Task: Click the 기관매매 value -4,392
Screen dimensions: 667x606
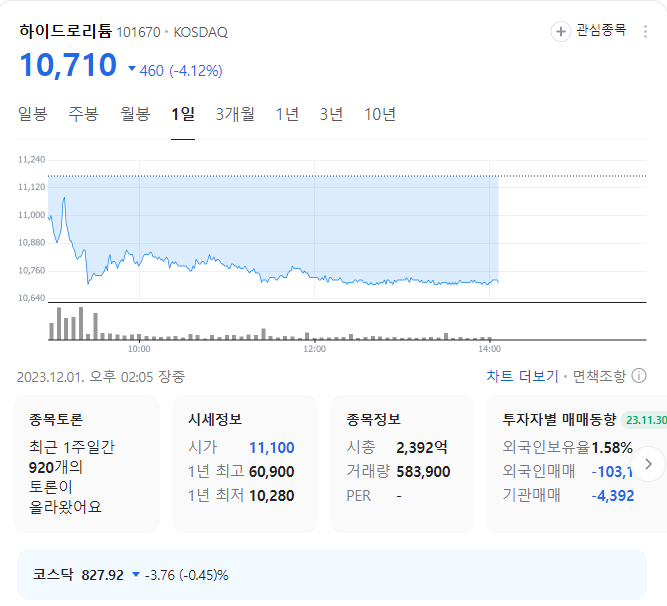Action: [x=613, y=496]
